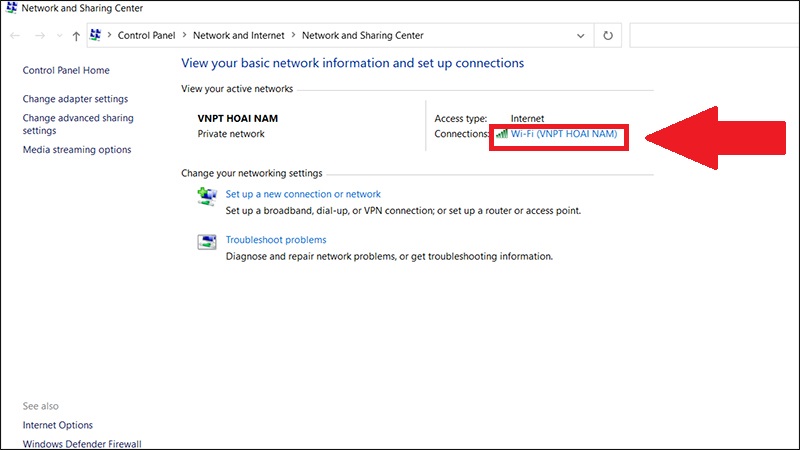Open the recent locations dropdown arrow
The width and height of the screenshot is (800, 450).
pyautogui.click(x=59, y=36)
